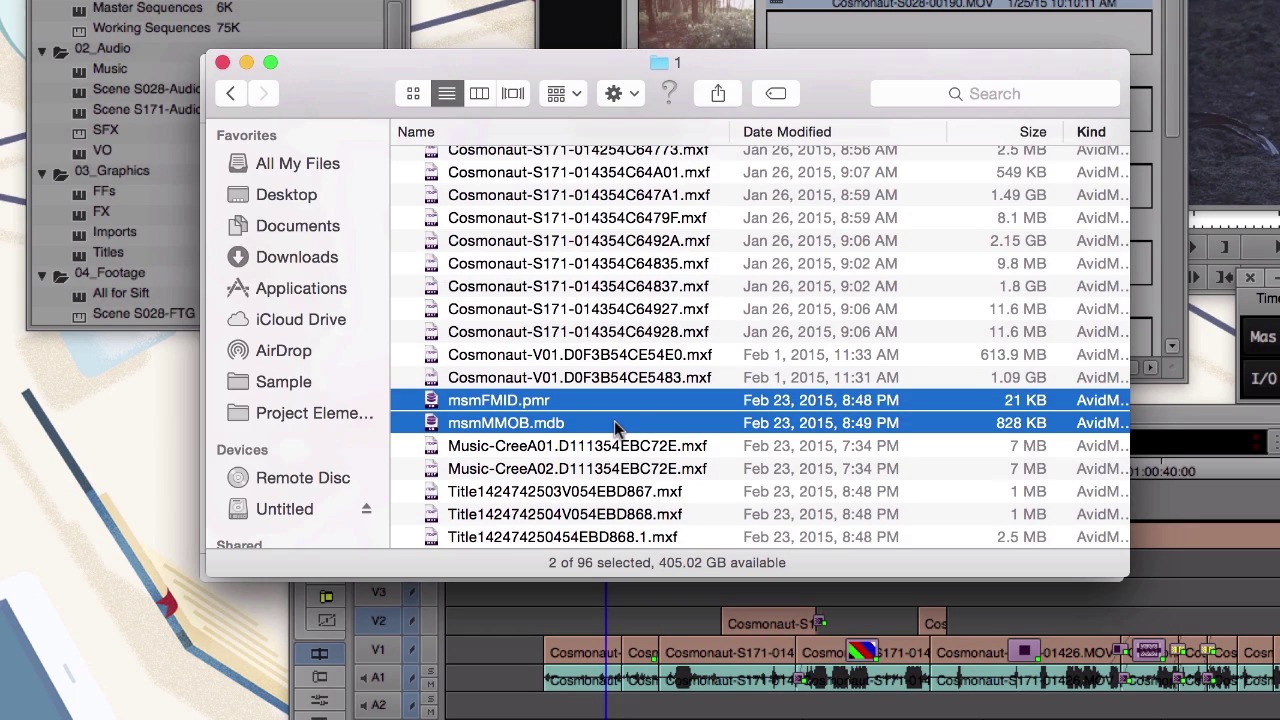
Task: Open the item arrangement dropdown
Action: 565,94
